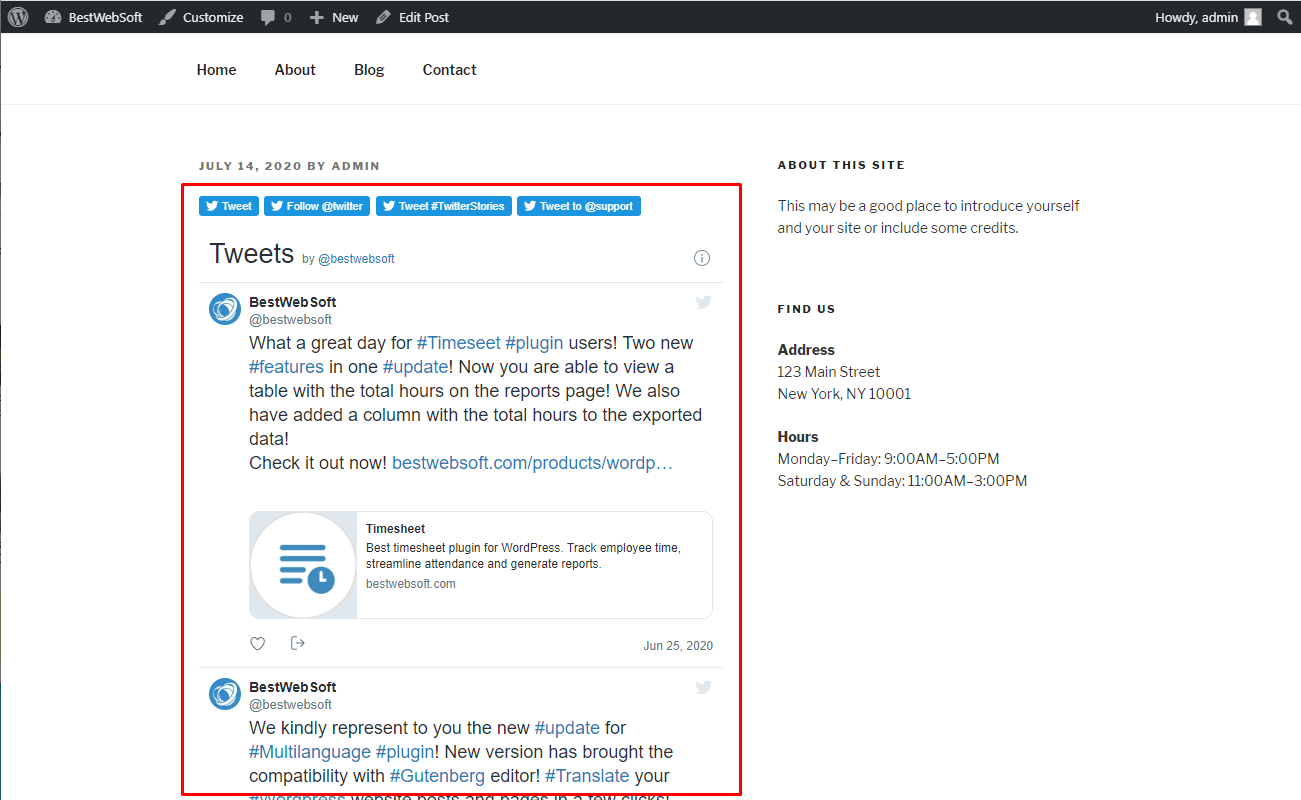The image size is (1301, 800).
Task: Open the Jun 25, 2020 tweet date
Action: (x=678, y=646)
